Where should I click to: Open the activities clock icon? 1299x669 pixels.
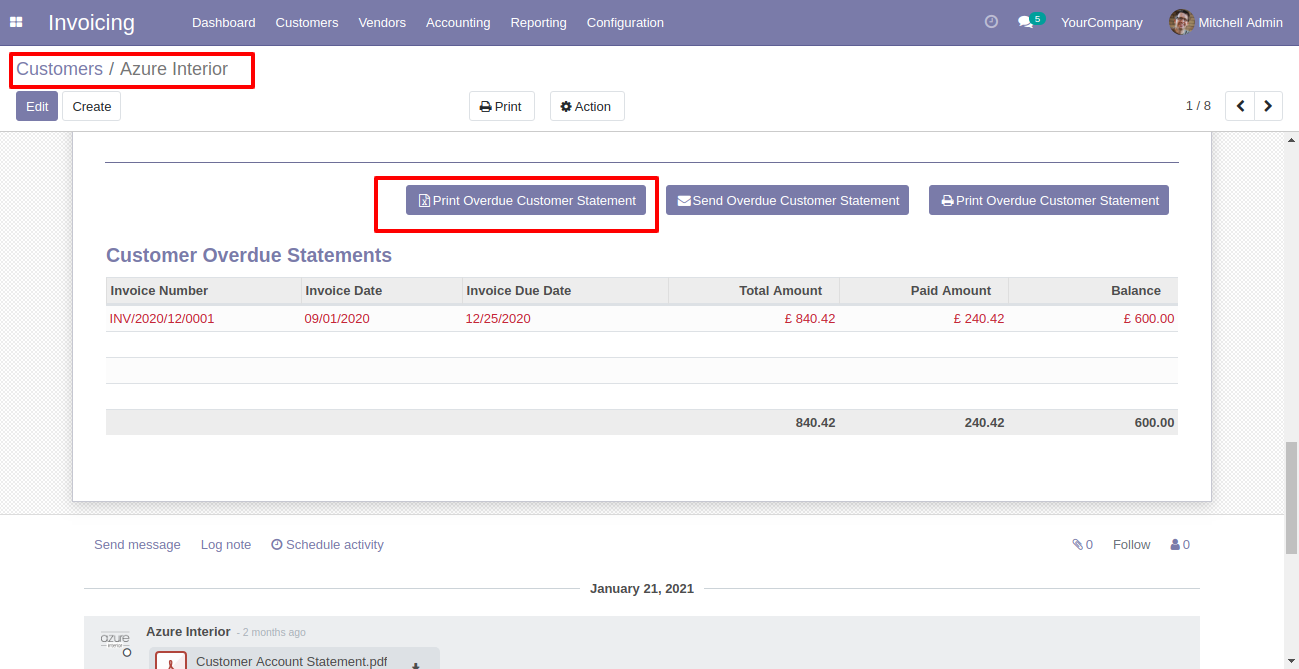991,22
